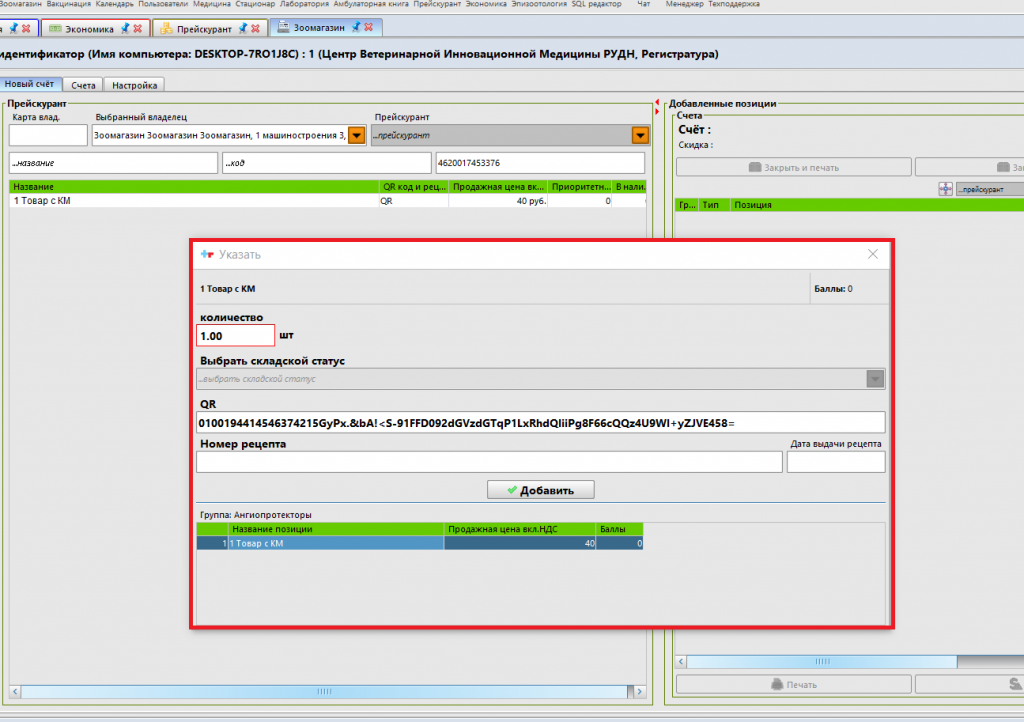Click the Номер рецепта input field
This screenshot has height=722, width=1024.
[x=489, y=461]
